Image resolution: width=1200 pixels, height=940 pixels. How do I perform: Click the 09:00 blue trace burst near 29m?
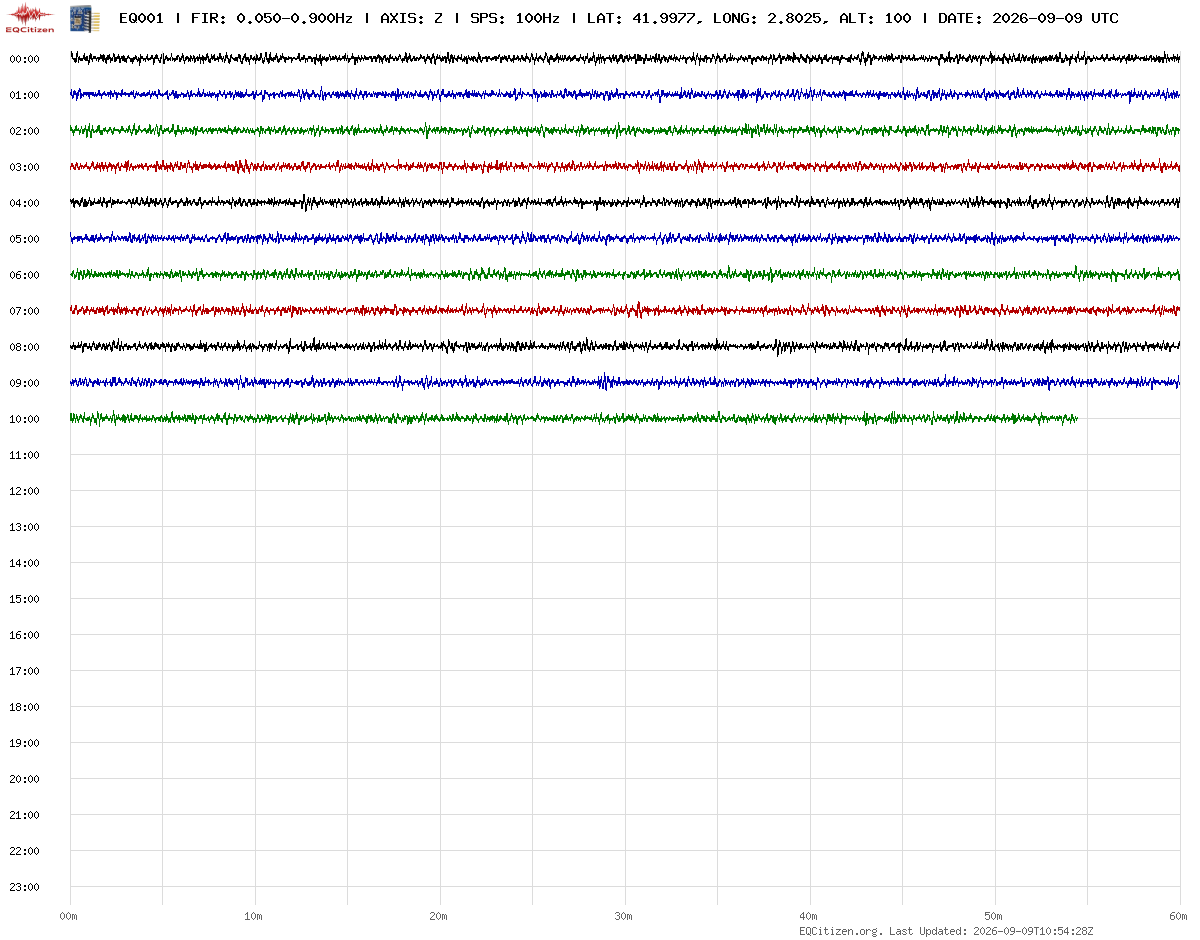(x=604, y=381)
